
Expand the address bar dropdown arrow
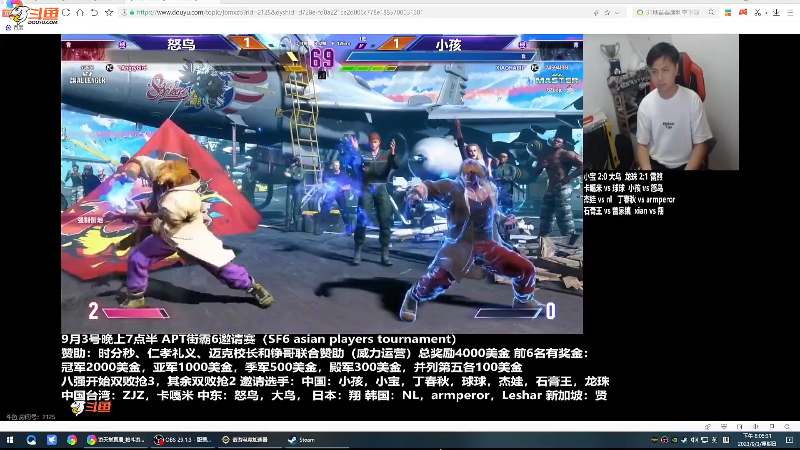click(x=617, y=13)
